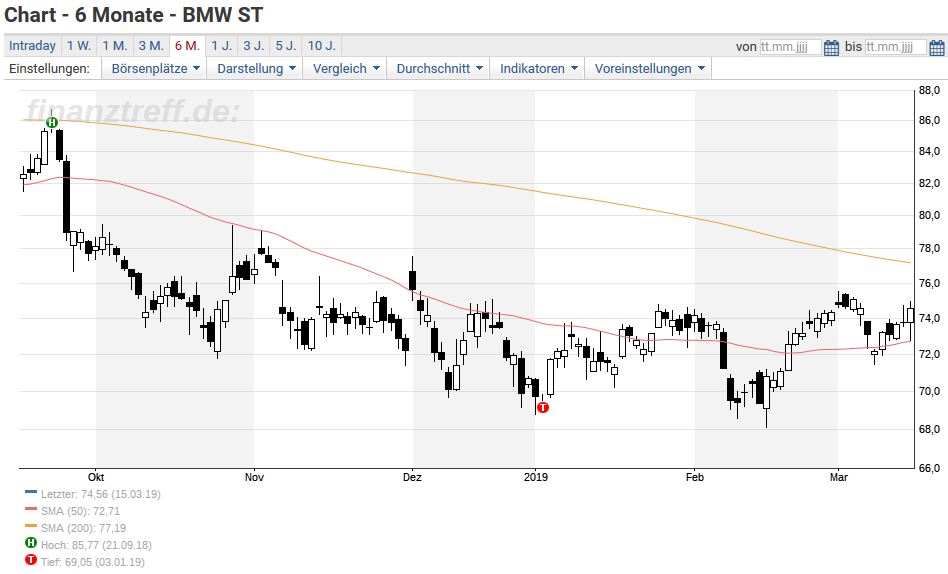Focus the 'von' start date input field
The height and width of the screenshot is (574, 948).
pyautogui.click(x=790, y=47)
